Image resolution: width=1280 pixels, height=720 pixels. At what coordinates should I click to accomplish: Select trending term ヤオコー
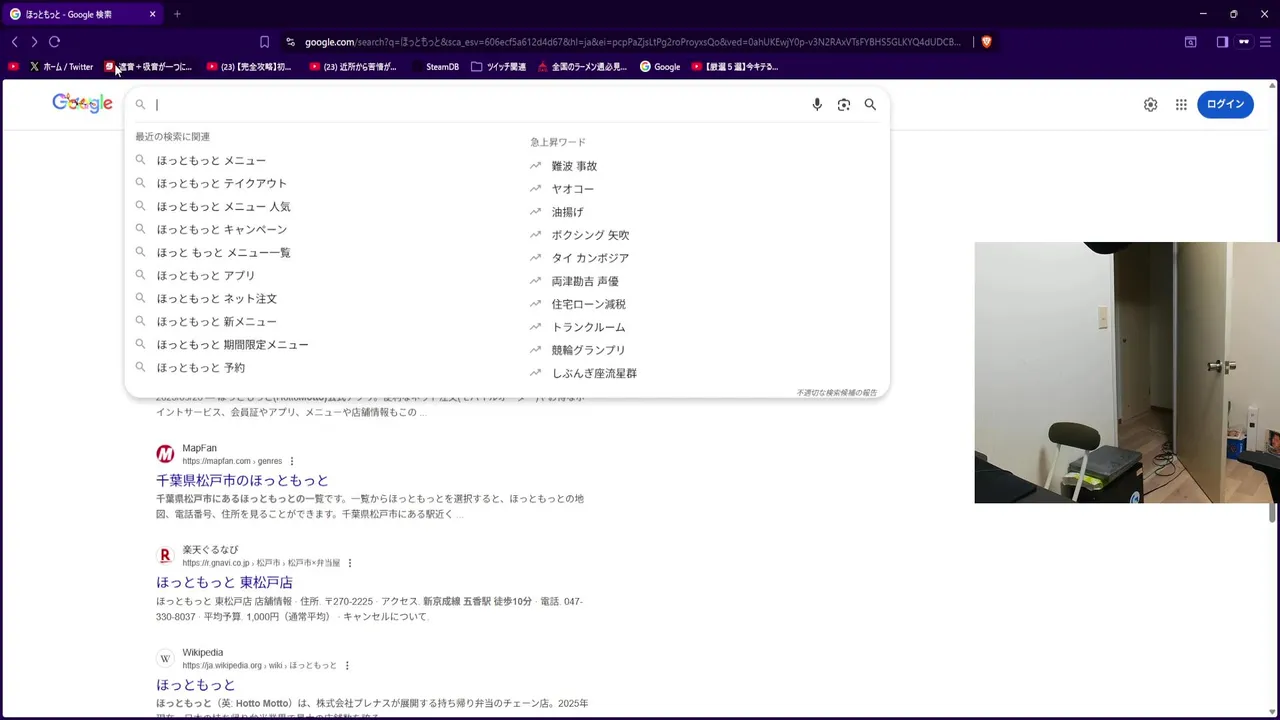pyautogui.click(x=572, y=189)
